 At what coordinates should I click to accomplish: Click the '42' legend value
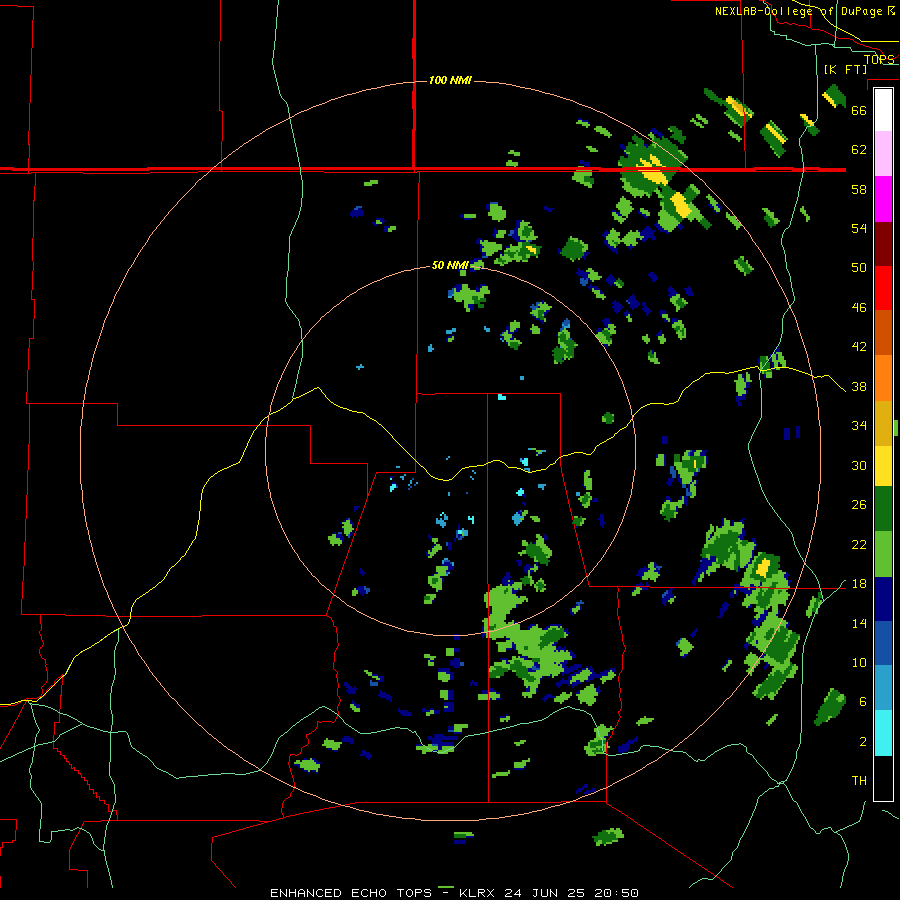tap(859, 347)
